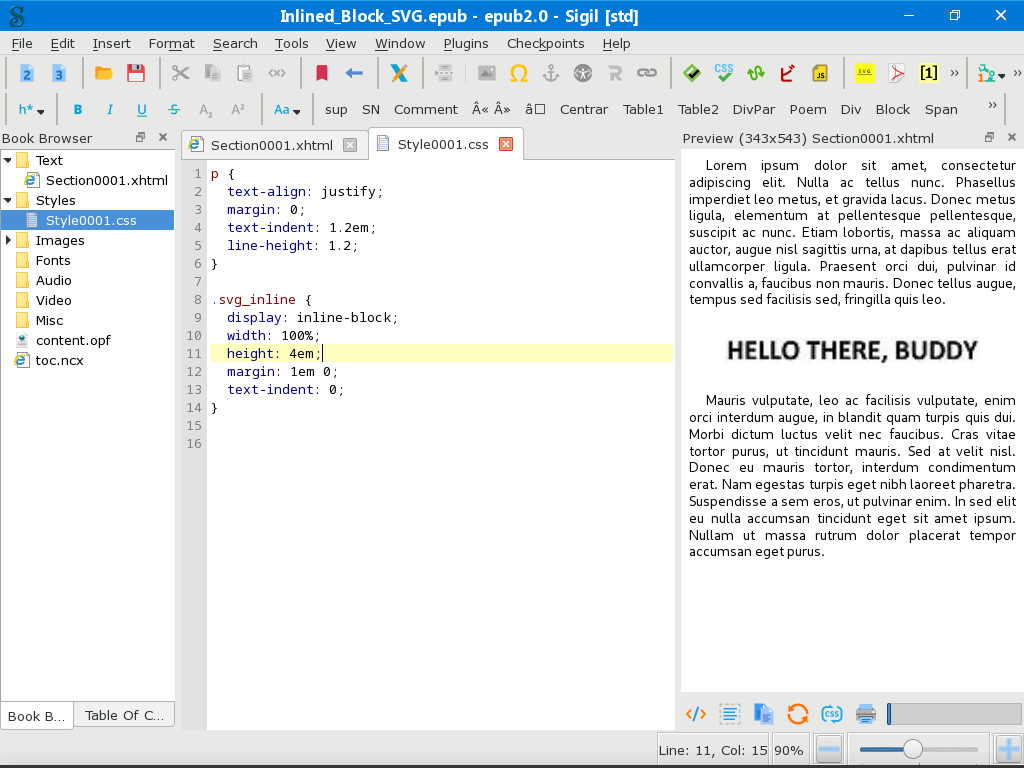Collapse the Styles folder in Book Browser
This screenshot has height=768, width=1024.
(9, 201)
